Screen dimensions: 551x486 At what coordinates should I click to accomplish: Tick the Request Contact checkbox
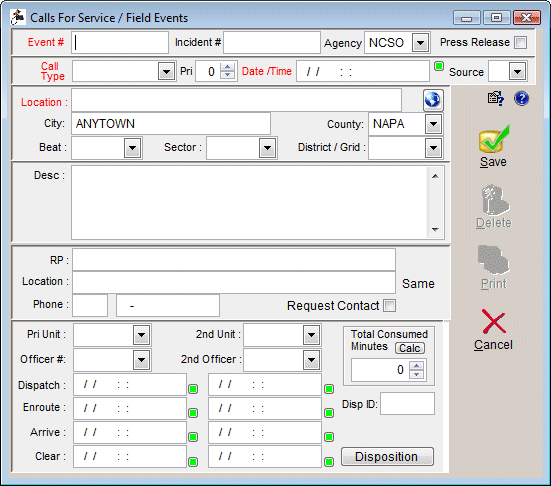pyautogui.click(x=389, y=305)
